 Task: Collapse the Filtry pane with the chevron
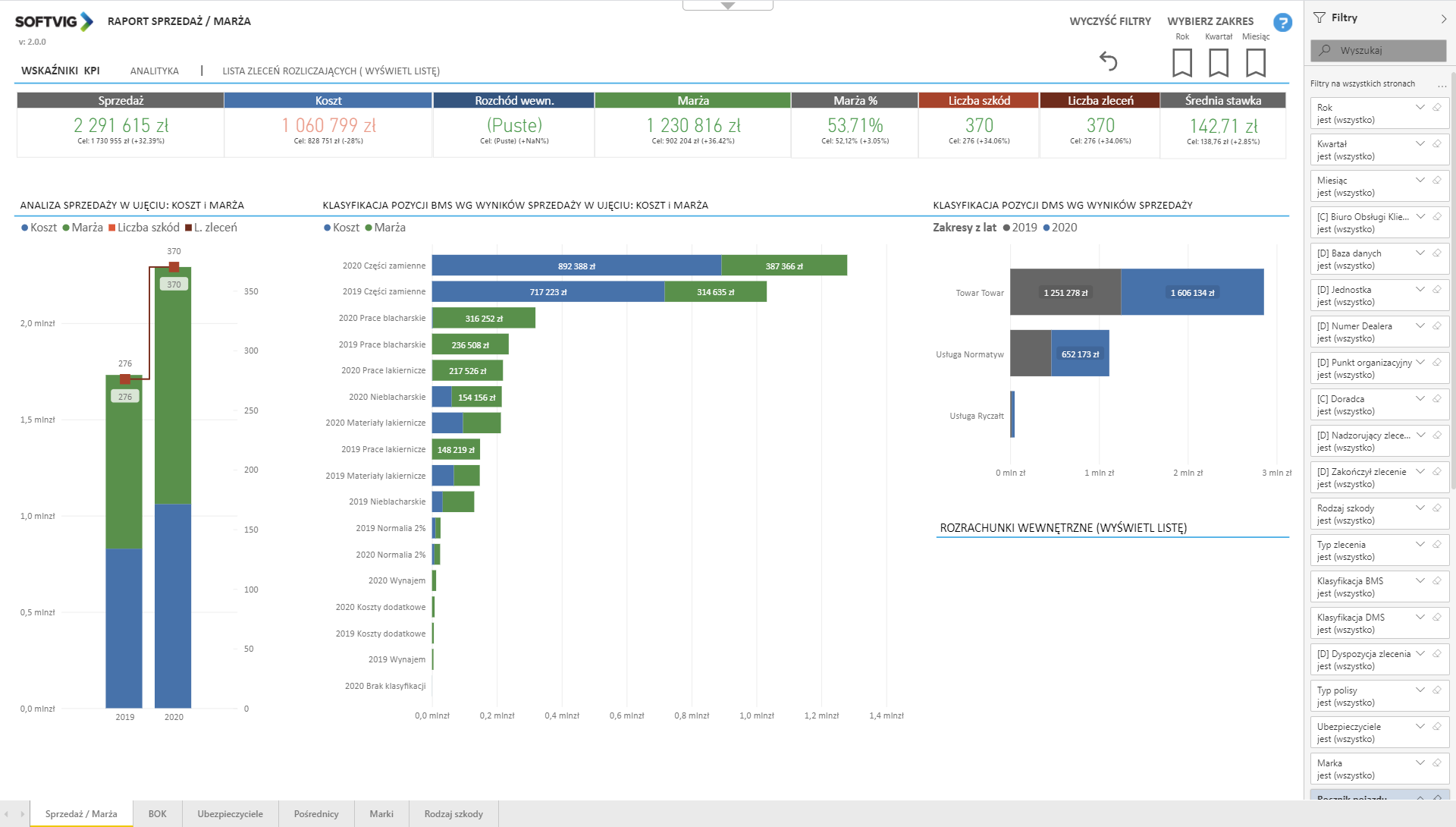(1443, 18)
